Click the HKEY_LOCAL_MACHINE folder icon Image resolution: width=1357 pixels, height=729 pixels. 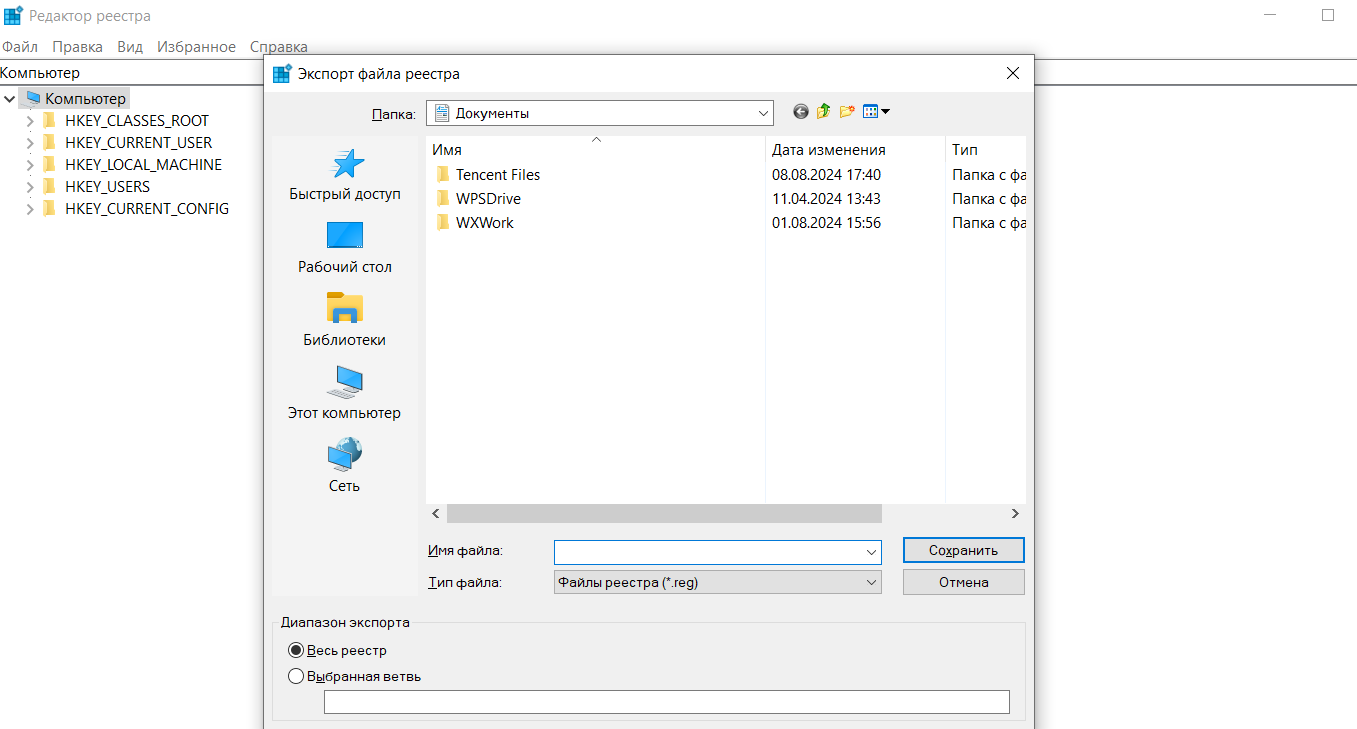pos(49,164)
